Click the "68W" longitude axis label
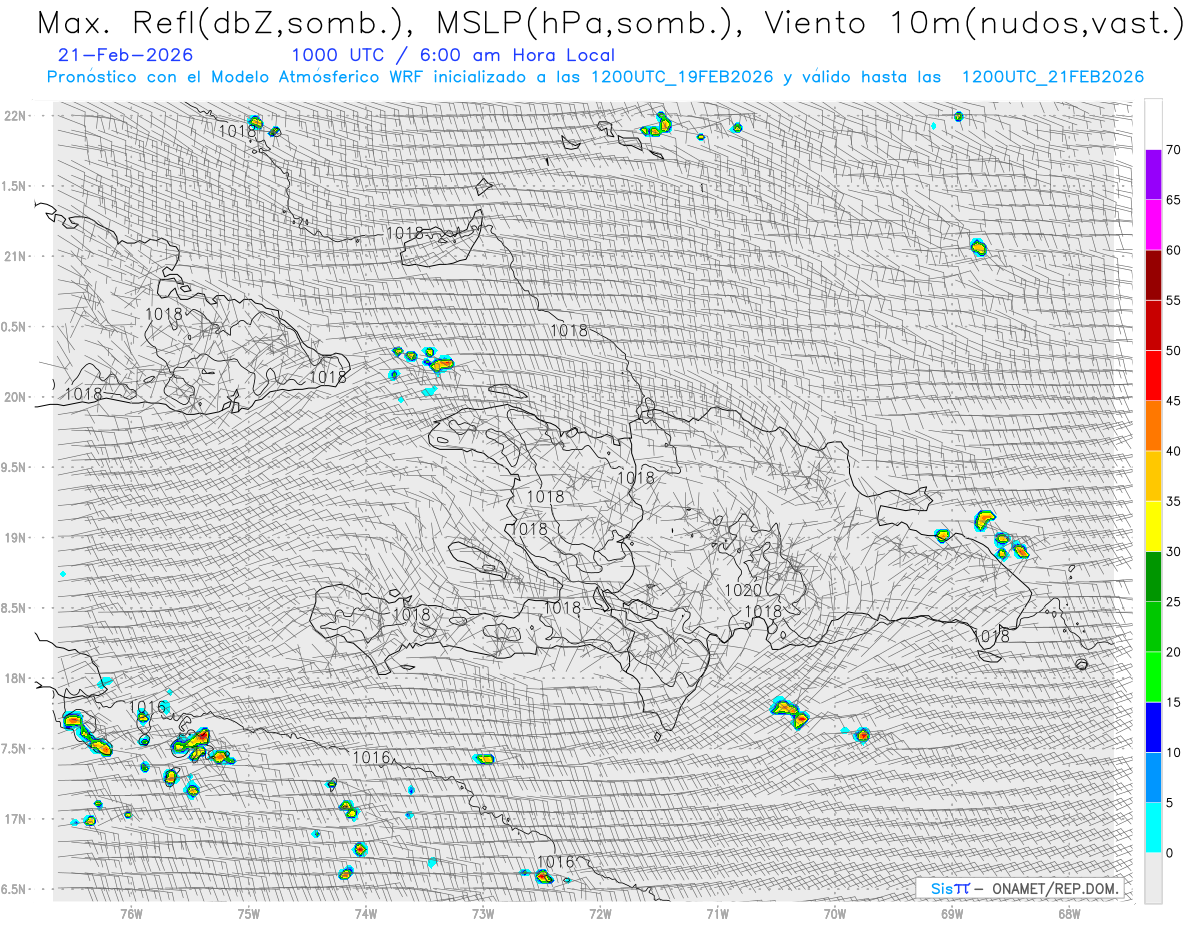The height and width of the screenshot is (927, 1200). coord(1069,912)
